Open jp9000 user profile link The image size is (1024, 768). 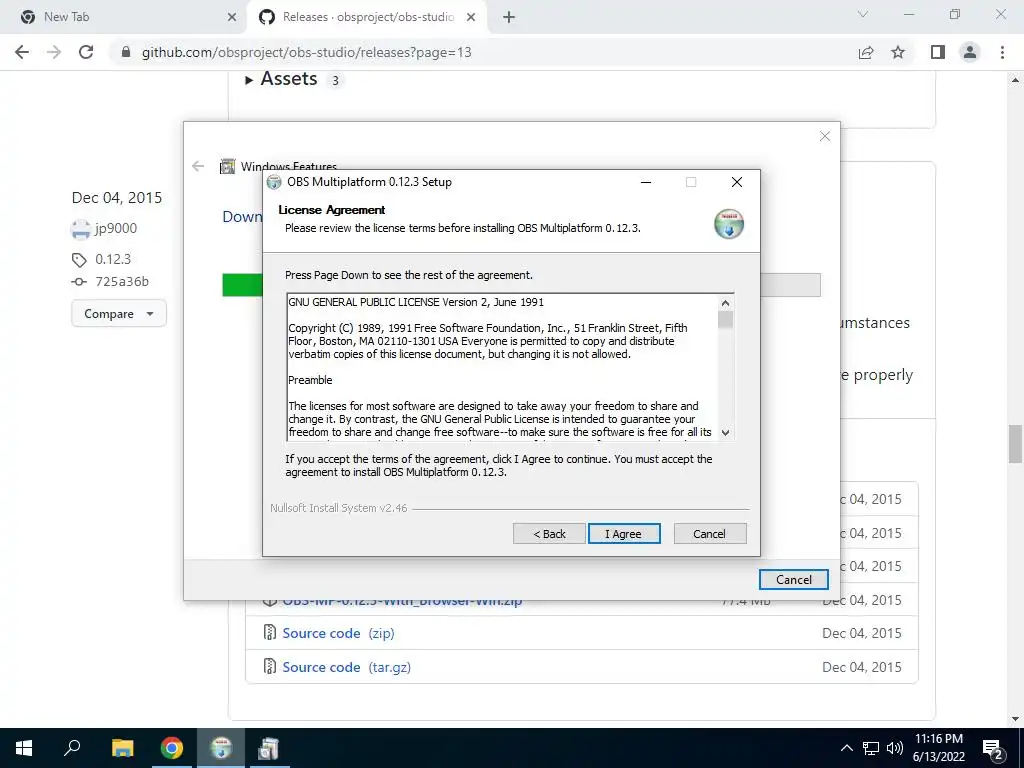(x=116, y=228)
